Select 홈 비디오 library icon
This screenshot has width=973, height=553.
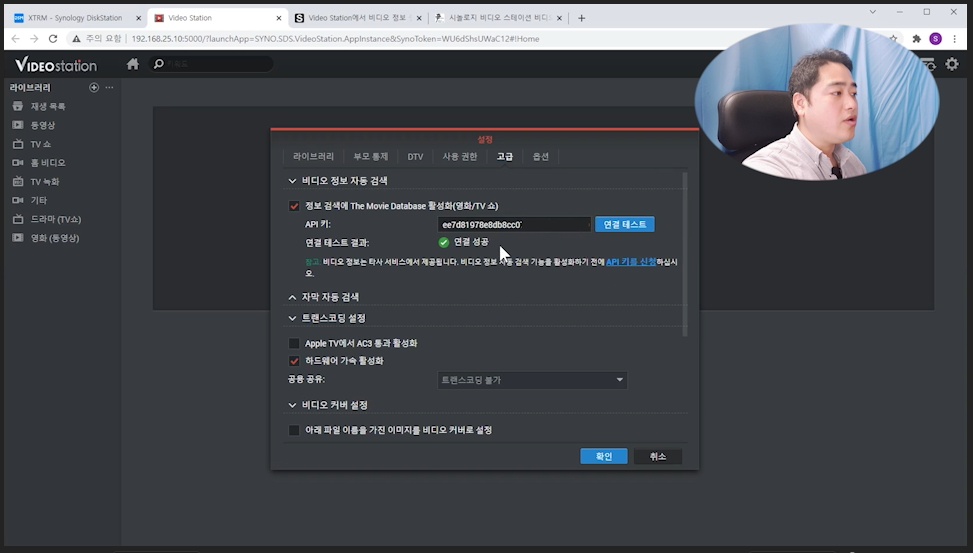[x=18, y=163]
